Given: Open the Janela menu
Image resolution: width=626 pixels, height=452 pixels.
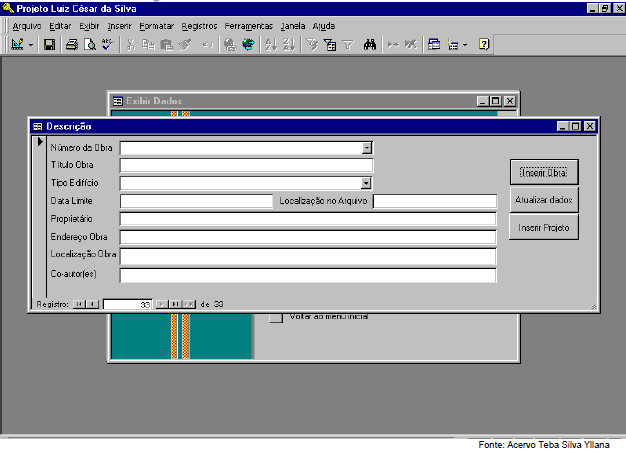Looking at the screenshot, I should (x=293, y=26).
